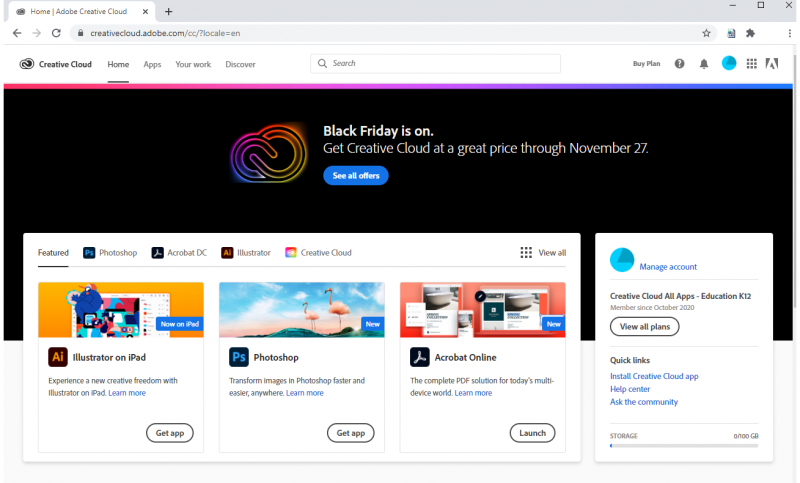Click See all offers button

[356, 175]
